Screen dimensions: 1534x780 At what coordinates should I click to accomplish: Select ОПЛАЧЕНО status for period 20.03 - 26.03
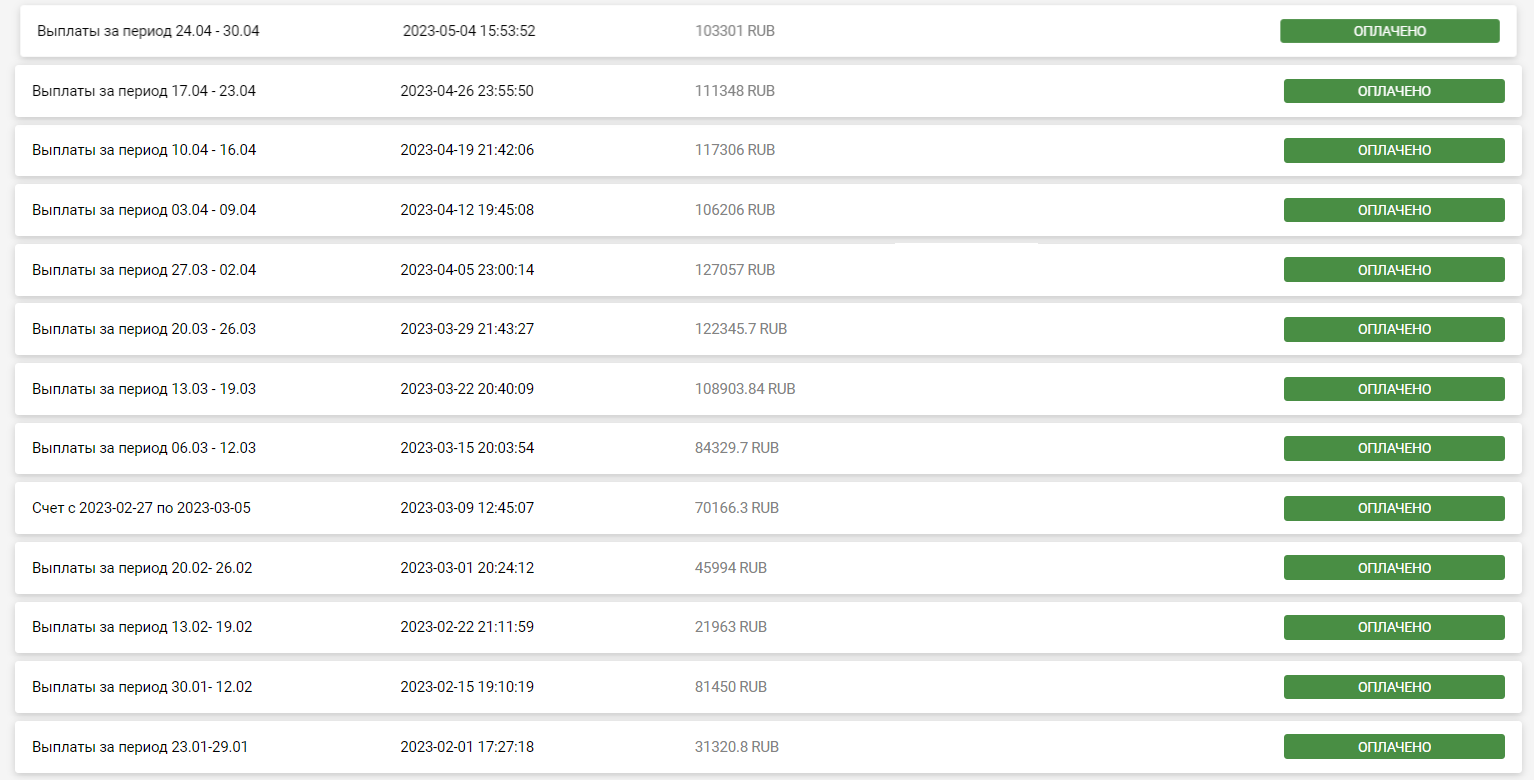pos(1394,329)
